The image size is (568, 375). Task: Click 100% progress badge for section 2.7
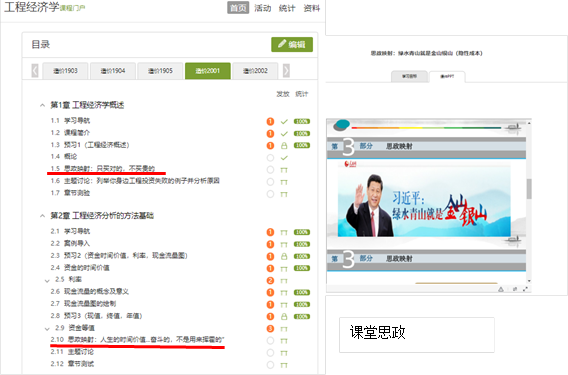[302, 304]
